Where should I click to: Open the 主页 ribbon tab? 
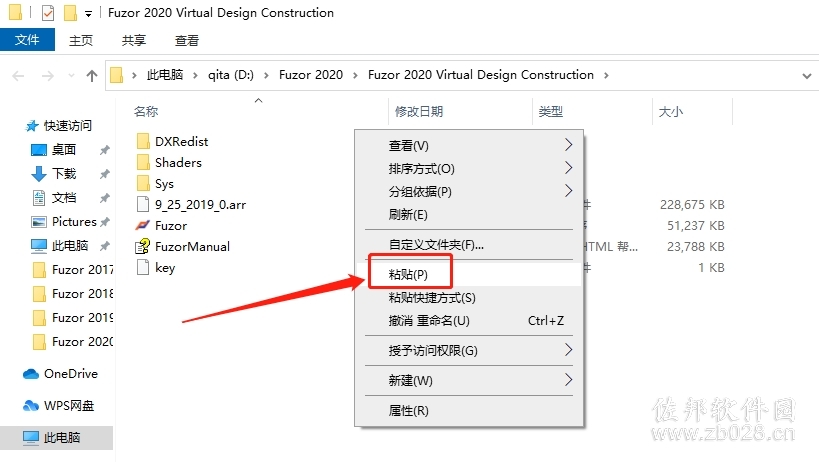[x=81, y=40]
